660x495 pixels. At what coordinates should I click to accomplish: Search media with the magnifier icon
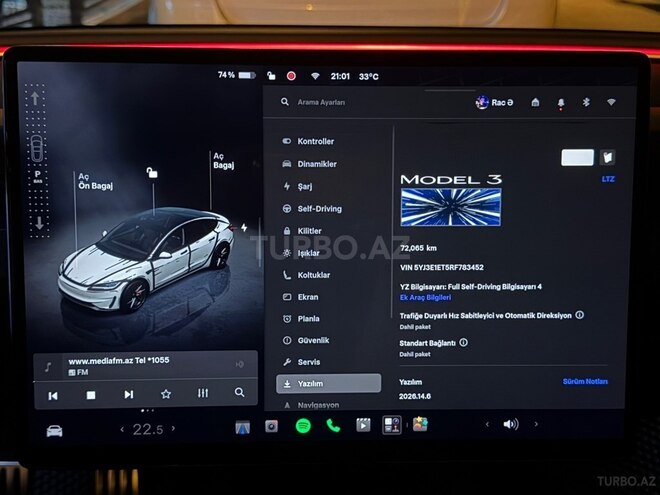[x=240, y=392]
